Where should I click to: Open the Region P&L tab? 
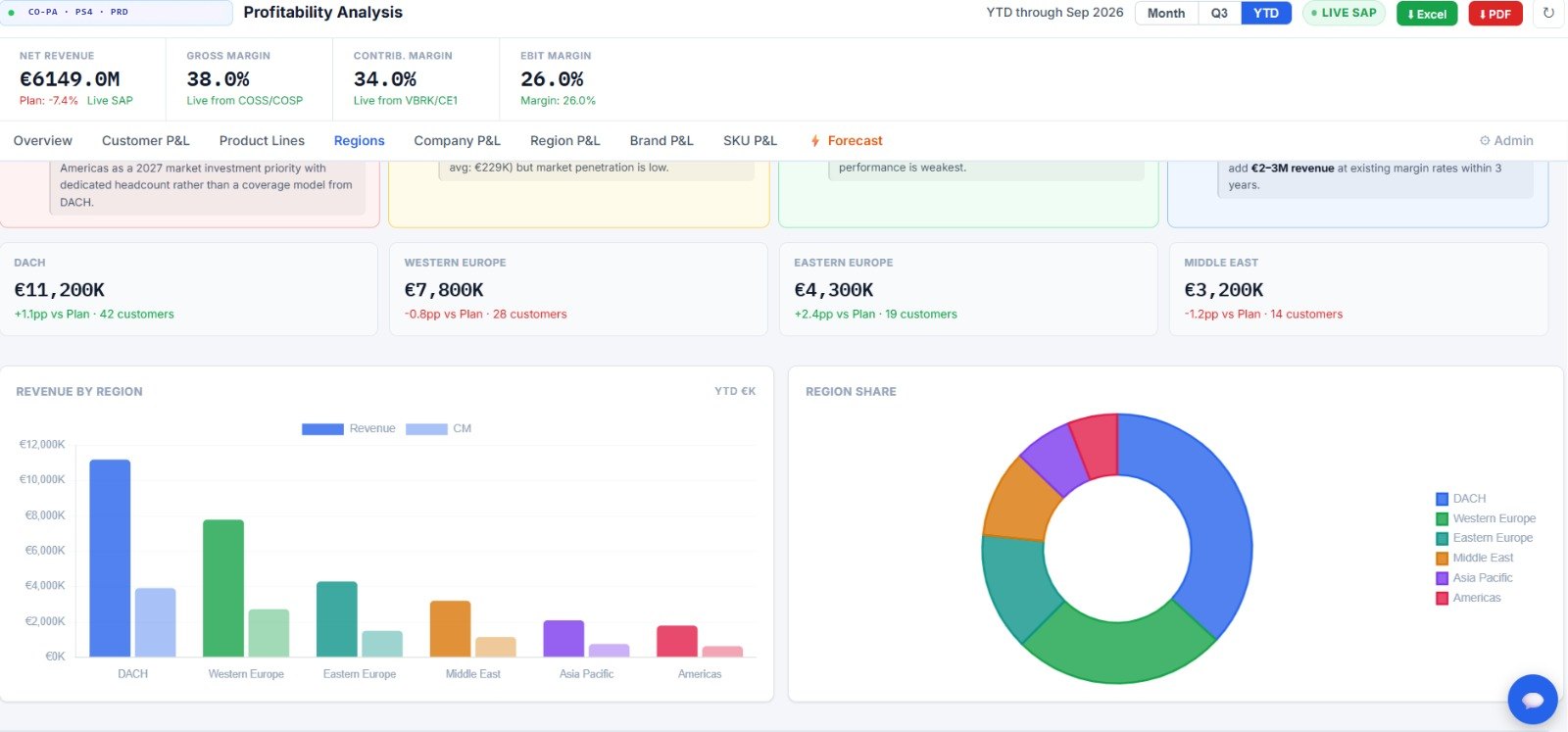[x=564, y=141]
